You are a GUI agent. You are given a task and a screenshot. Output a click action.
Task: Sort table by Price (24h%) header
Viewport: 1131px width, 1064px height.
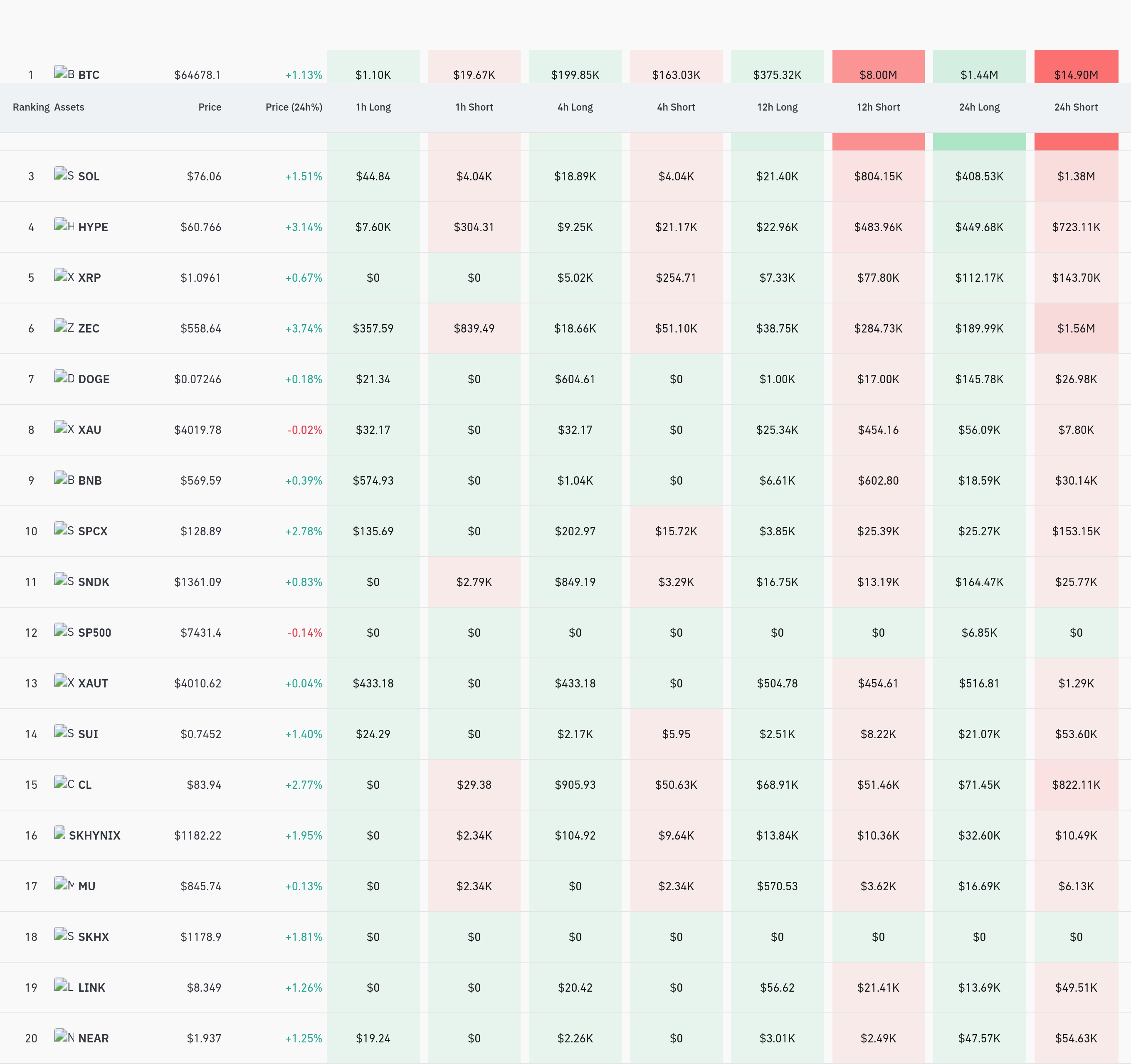pyautogui.click(x=294, y=107)
